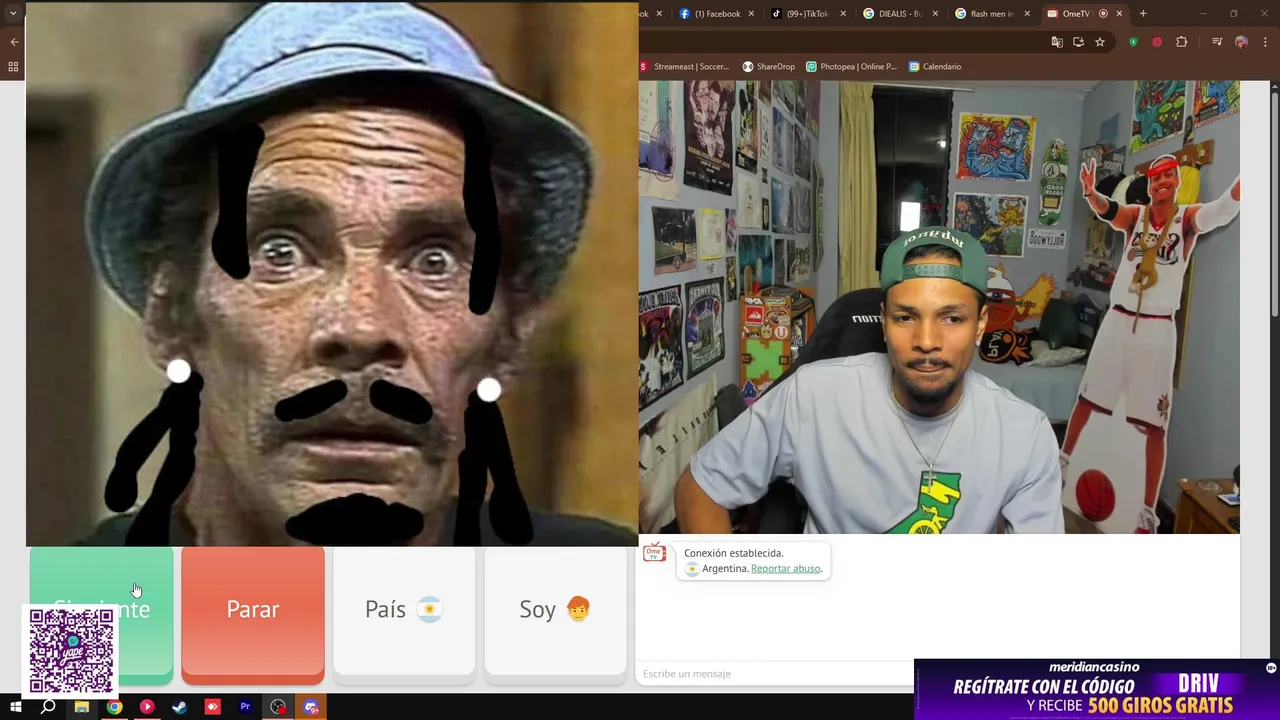This screenshot has width=1280, height=720.
Task: Open Calendario bookmark
Action: (x=935, y=67)
